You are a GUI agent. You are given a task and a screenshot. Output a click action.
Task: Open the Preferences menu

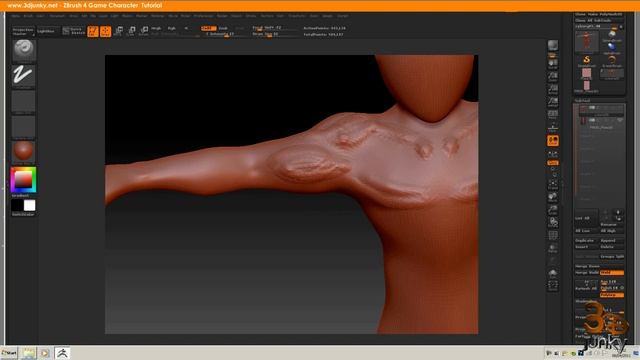coord(203,16)
